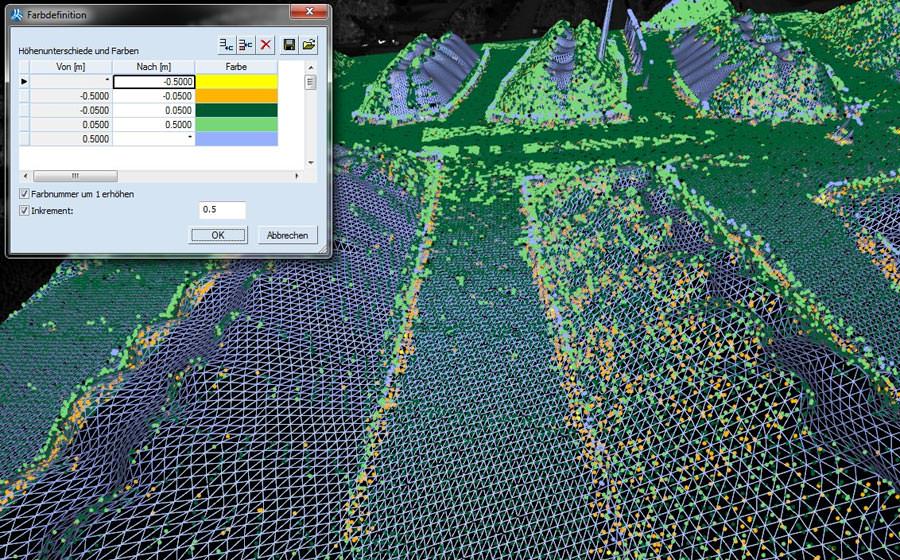900x560 pixels.
Task: Click the Farbdefinition app icon in the title bar
Action: [x=17, y=15]
